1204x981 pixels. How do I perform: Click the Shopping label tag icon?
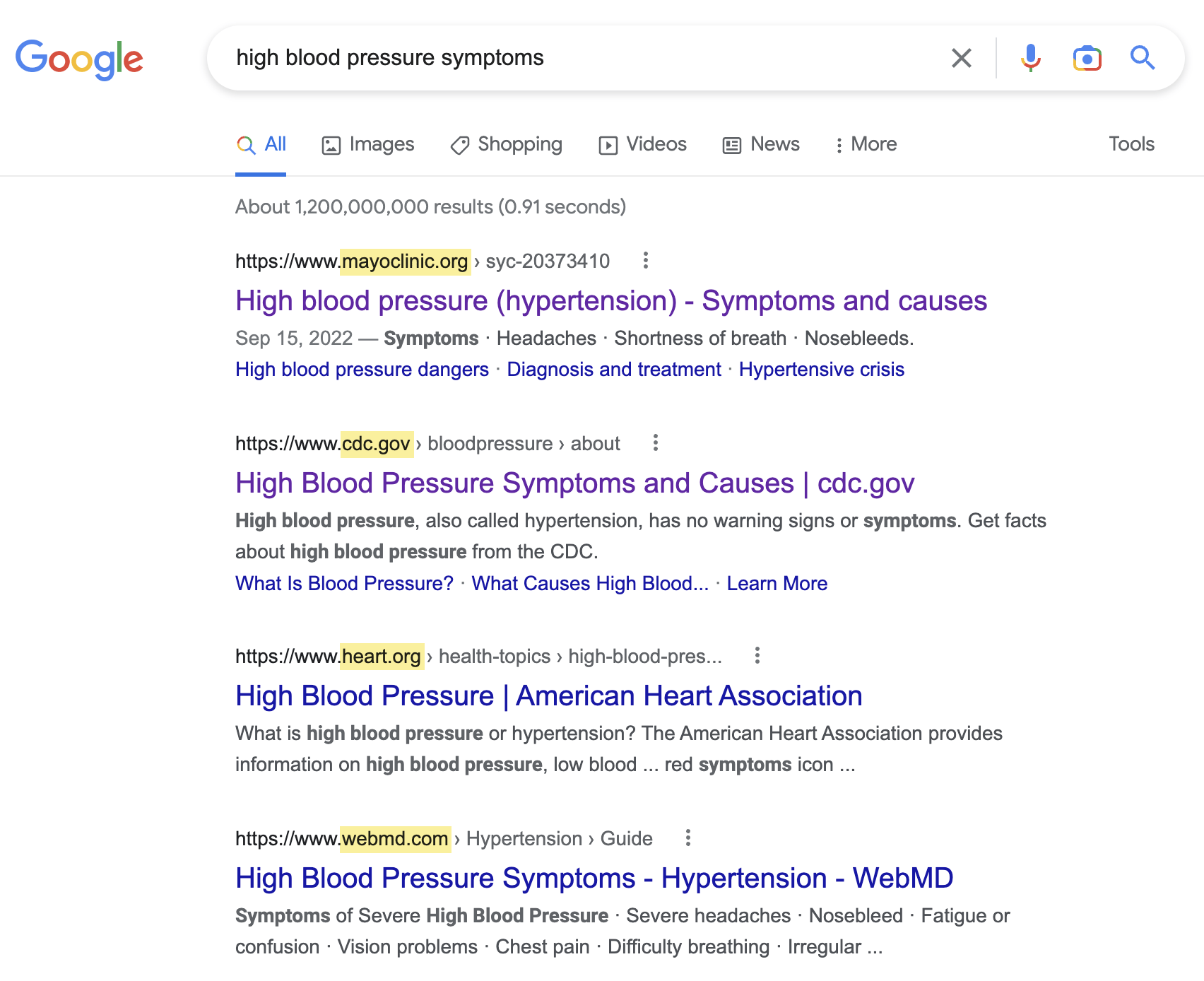tap(460, 144)
